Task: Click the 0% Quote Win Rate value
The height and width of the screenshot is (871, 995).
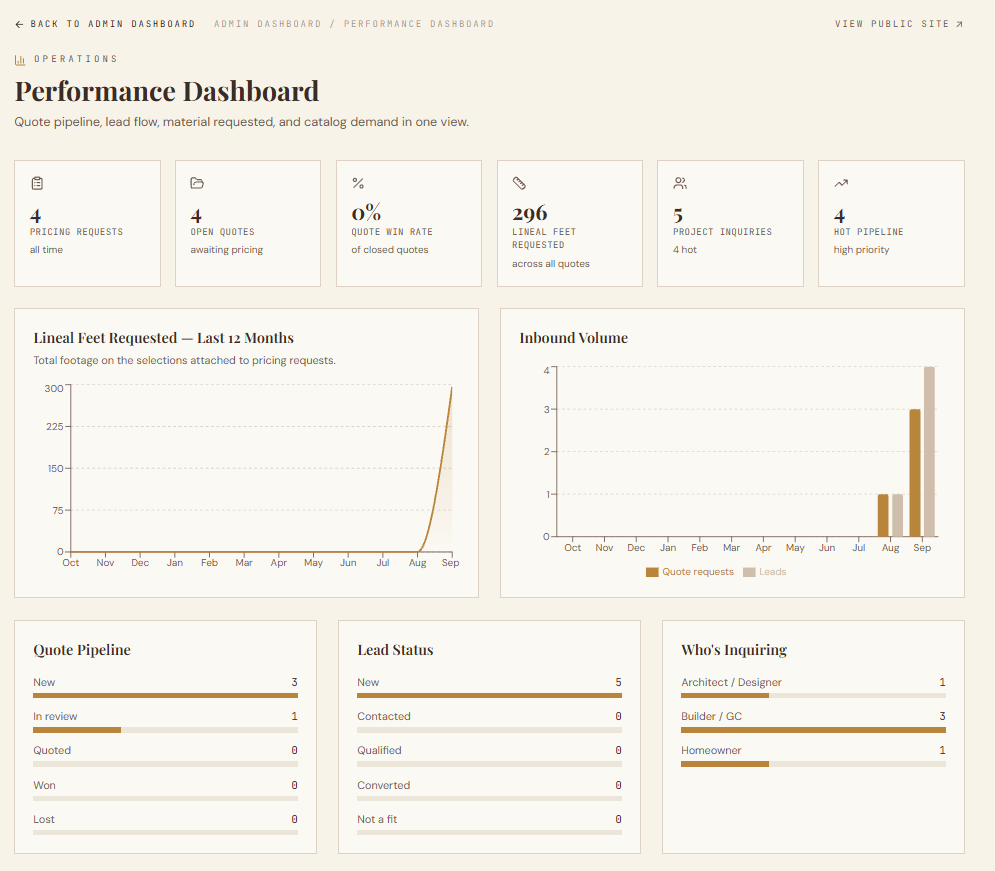Action: (x=366, y=213)
